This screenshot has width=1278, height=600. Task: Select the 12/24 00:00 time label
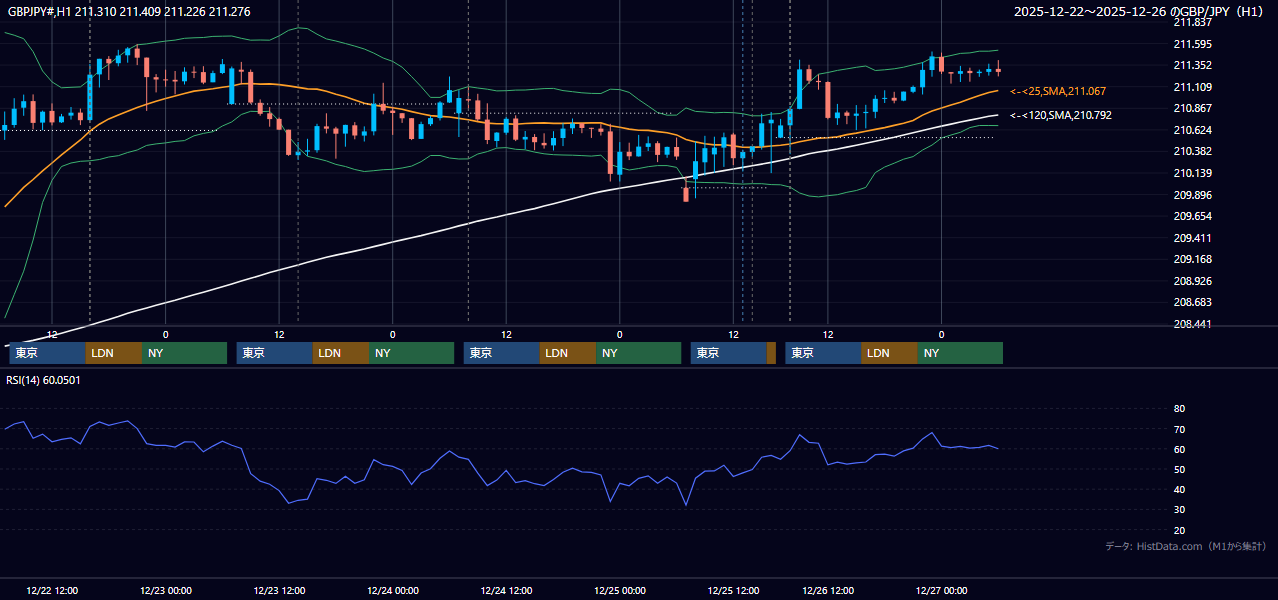(x=393, y=590)
